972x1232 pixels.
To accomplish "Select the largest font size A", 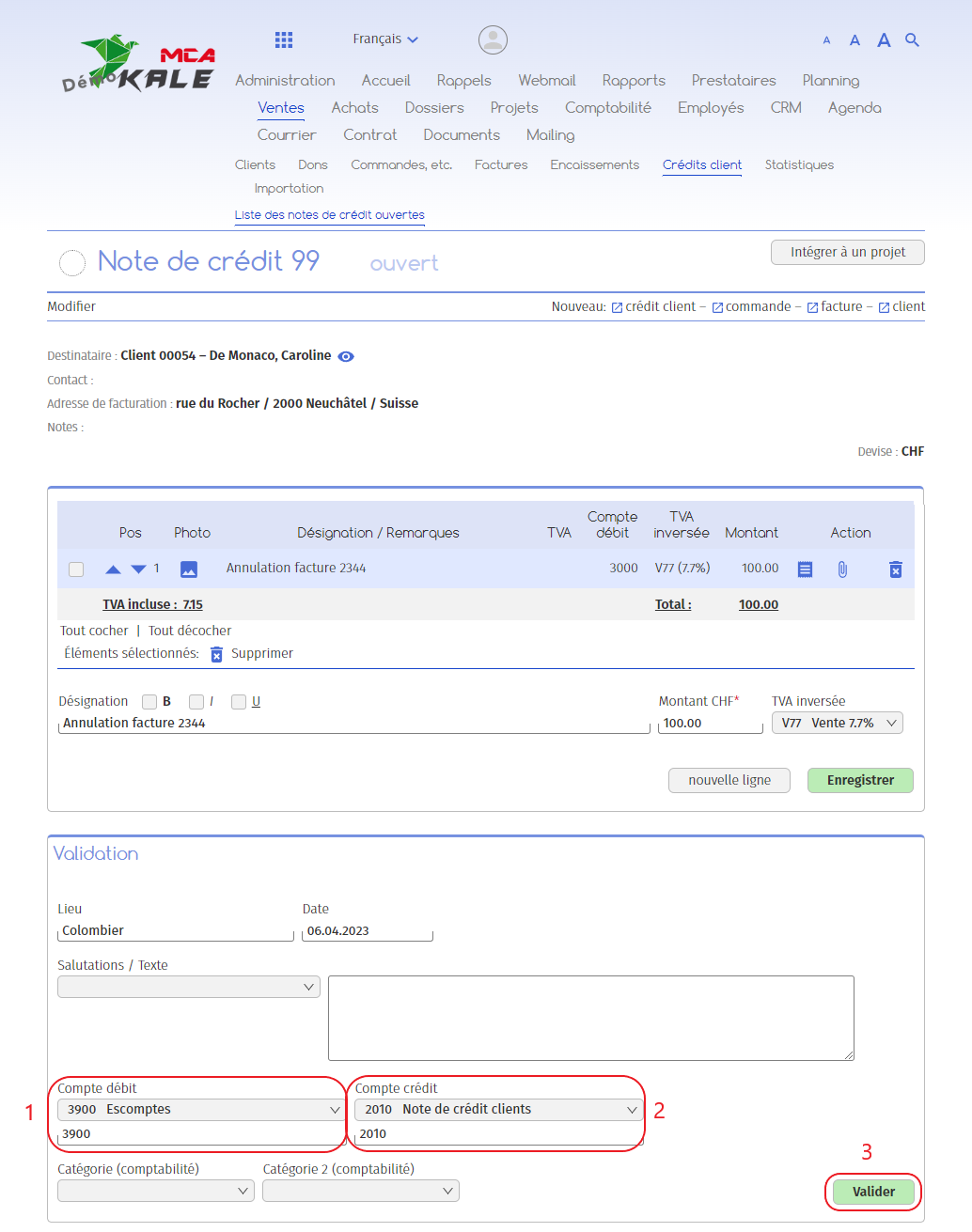I will click(x=884, y=40).
